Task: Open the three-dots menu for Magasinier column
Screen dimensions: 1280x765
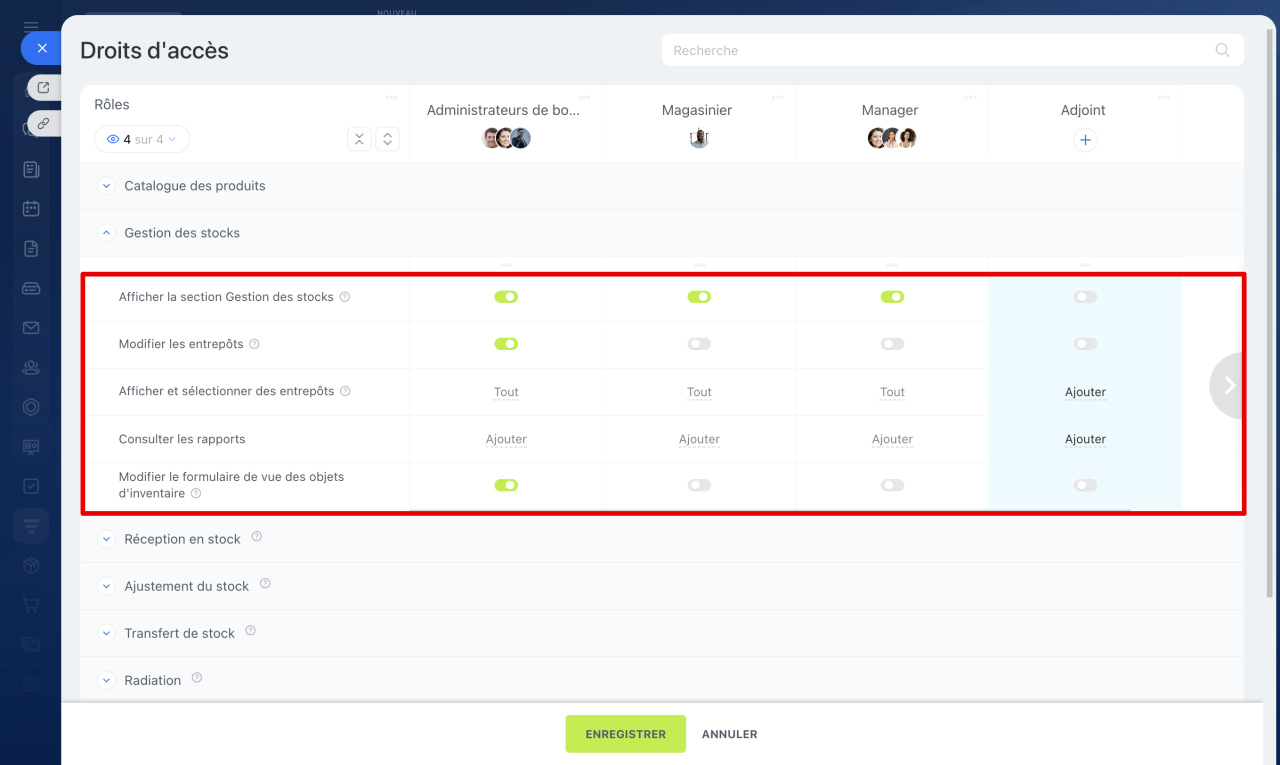Action: 777,97
